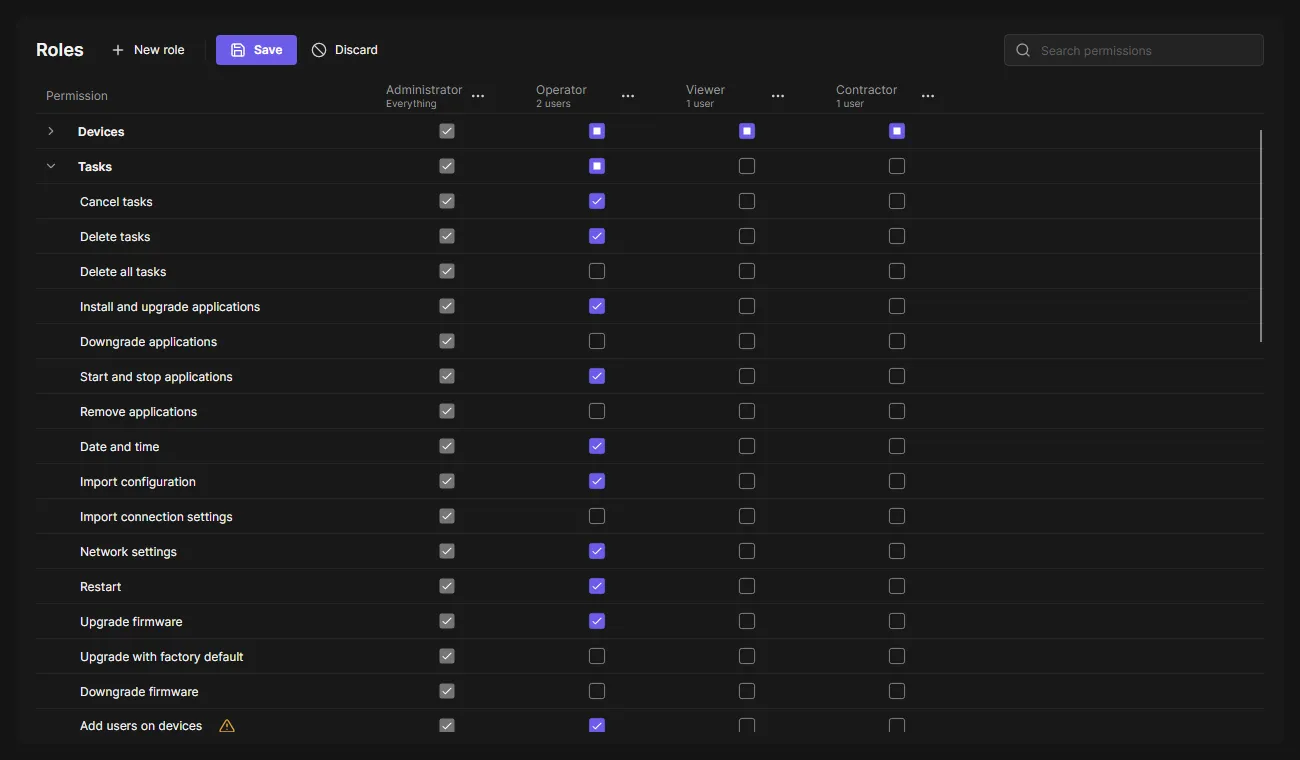Click warning triangle beside Add users on devices
This screenshot has width=1300, height=760.
coord(227,726)
